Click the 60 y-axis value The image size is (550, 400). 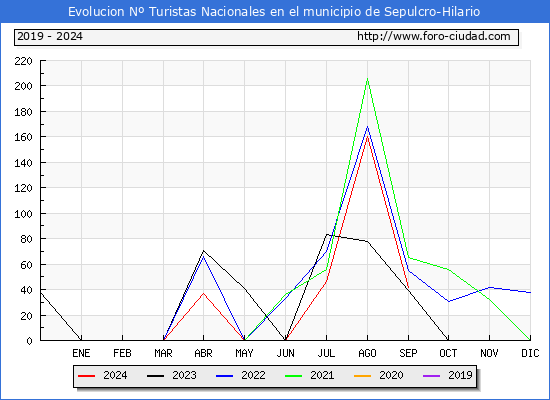(26, 265)
